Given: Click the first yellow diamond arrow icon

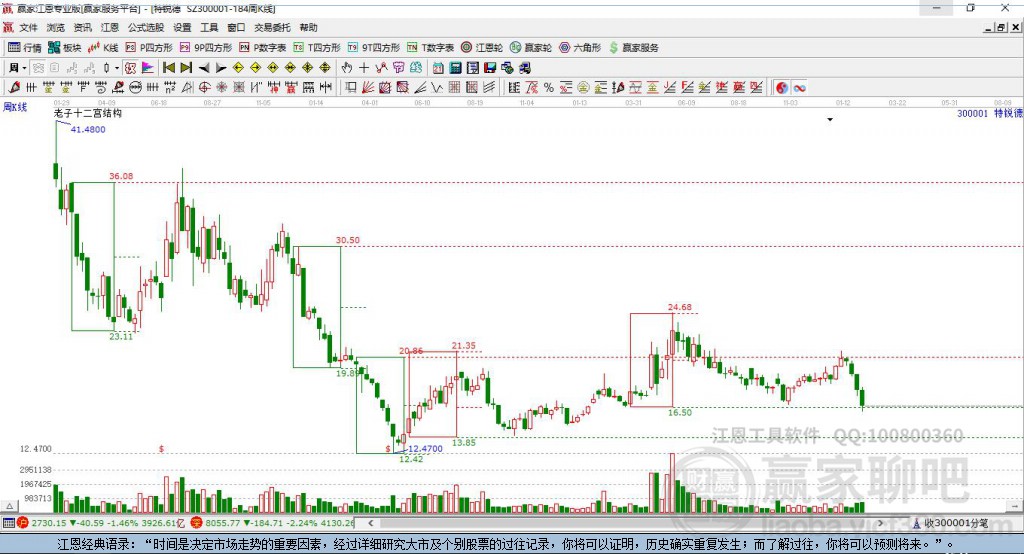Looking at the screenshot, I should pyautogui.click(x=238, y=68).
